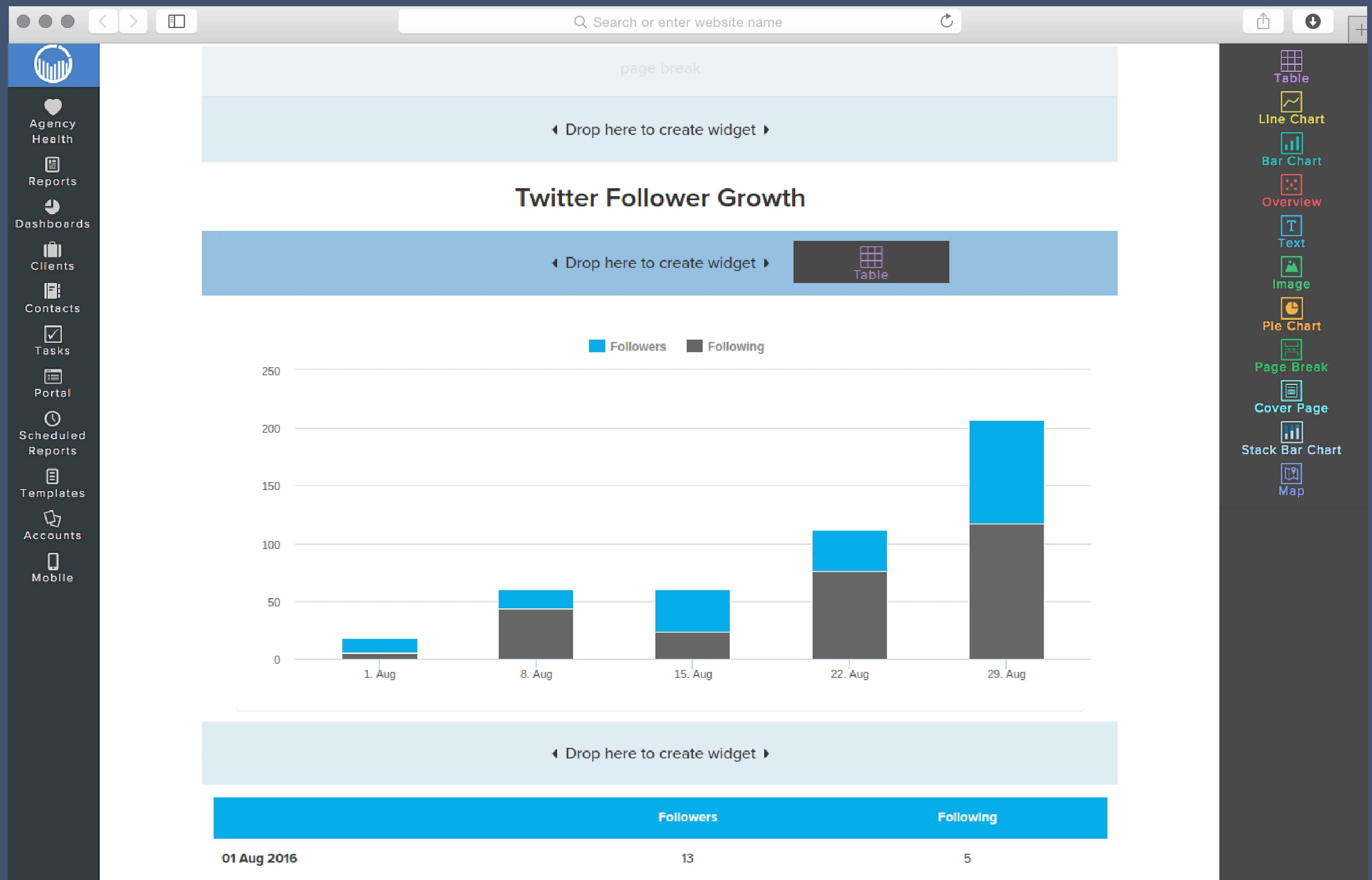Navigate to the Templates section

[x=52, y=483]
